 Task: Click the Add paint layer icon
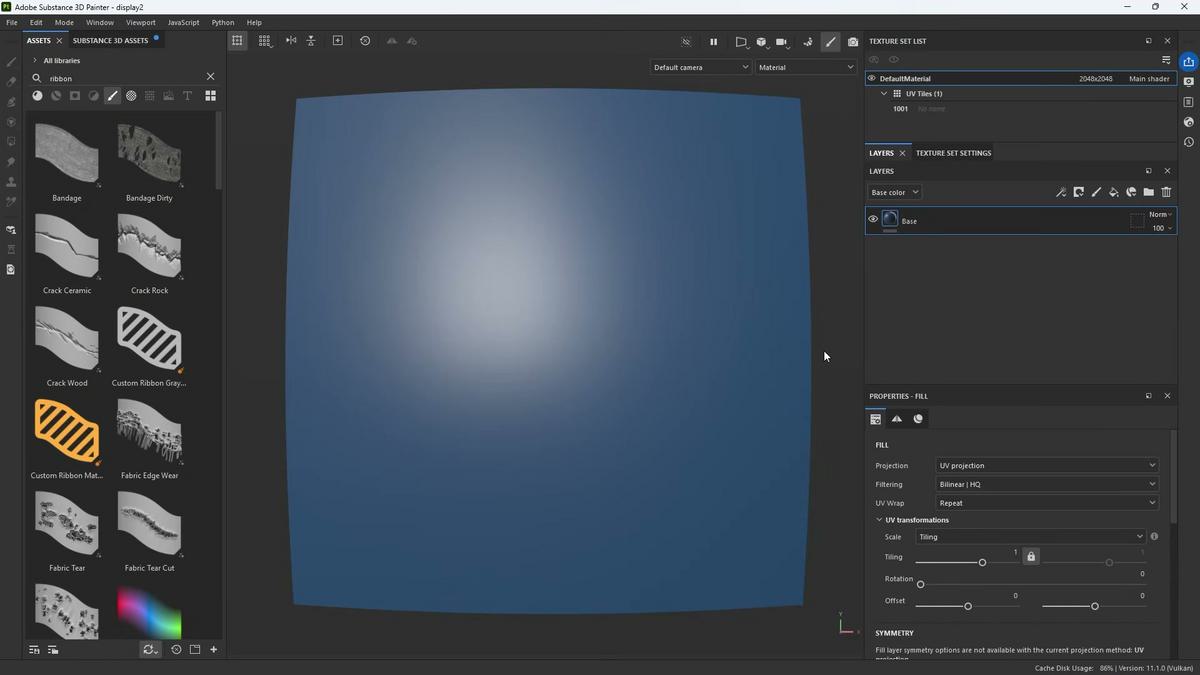tap(1096, 191)
